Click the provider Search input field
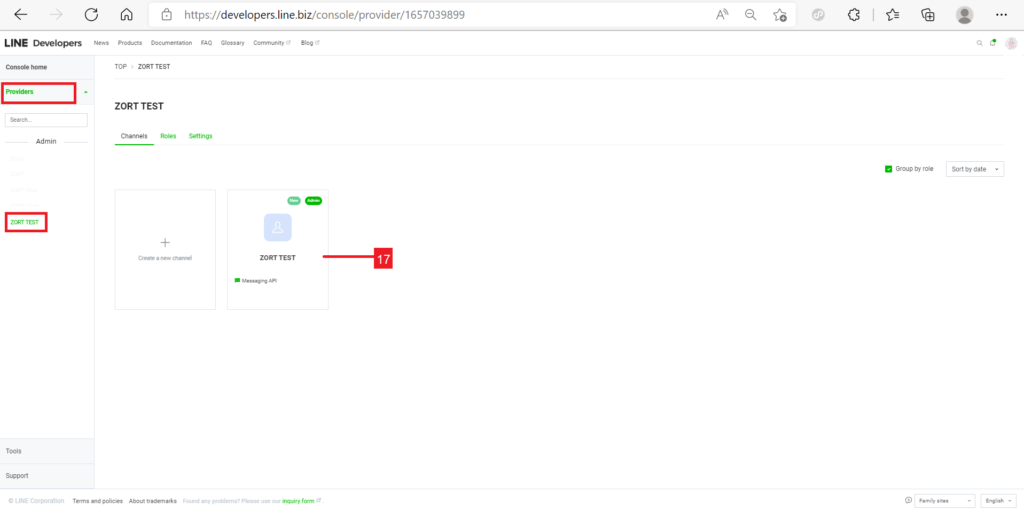The height and width of the screenshot is (510, 1024). [x=46, y=120]
